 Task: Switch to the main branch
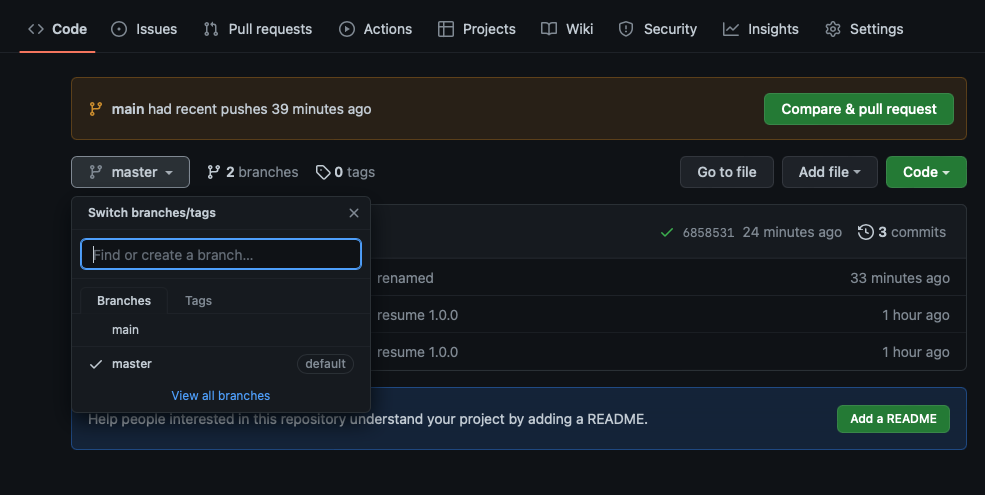click(221, 330)
